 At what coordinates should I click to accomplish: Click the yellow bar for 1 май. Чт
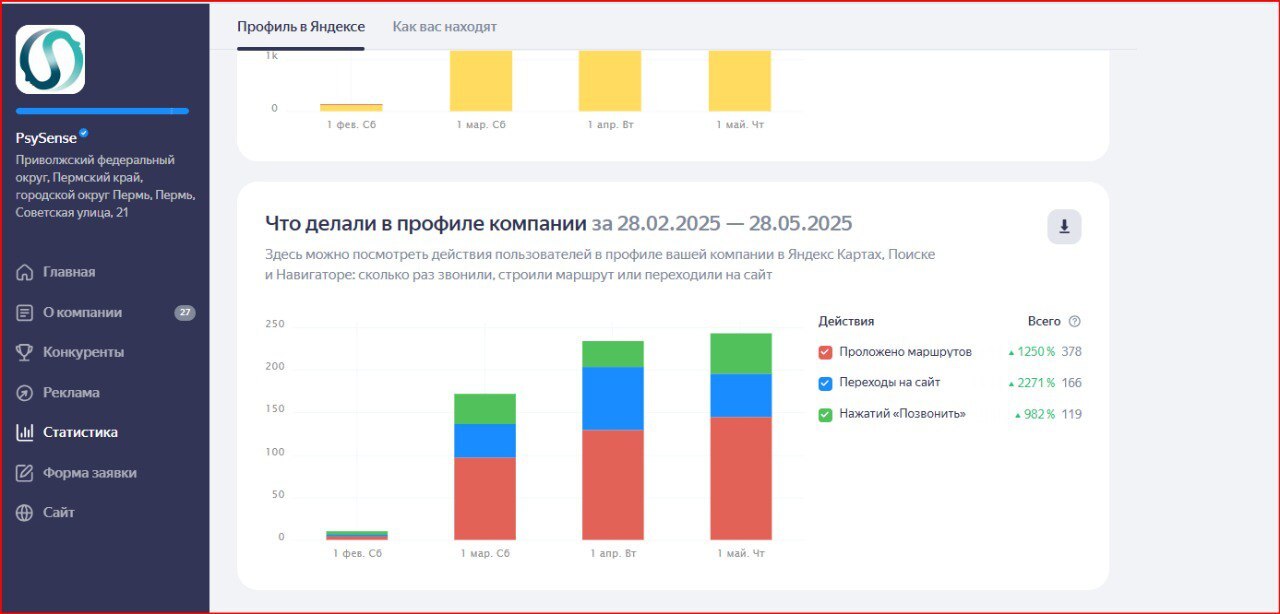click(740, 80)
